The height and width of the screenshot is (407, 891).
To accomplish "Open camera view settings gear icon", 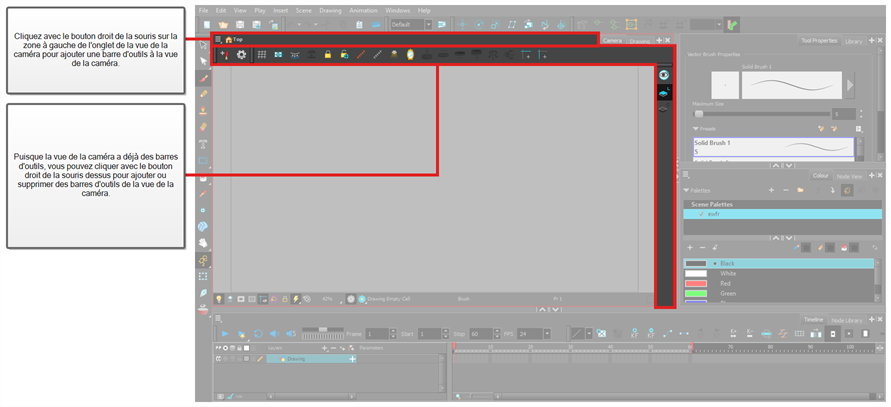I will 242,55.
